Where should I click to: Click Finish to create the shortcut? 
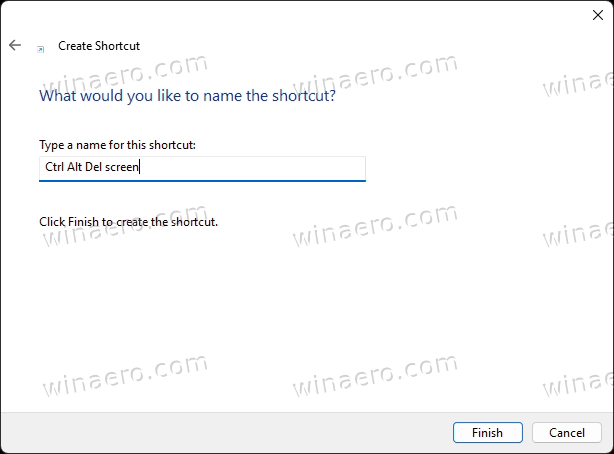click(488, 432)
